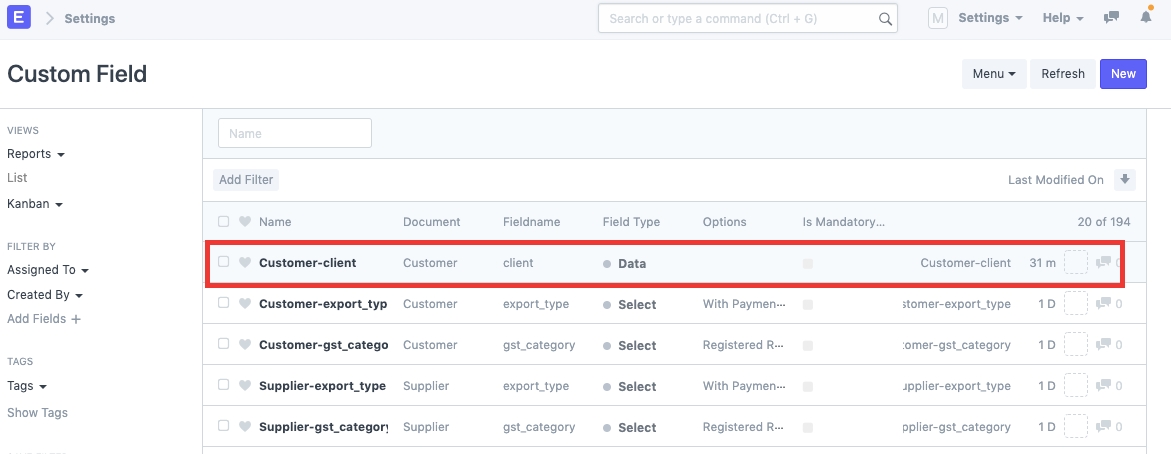Open the Help menu in navbar

pos(1063,18)
